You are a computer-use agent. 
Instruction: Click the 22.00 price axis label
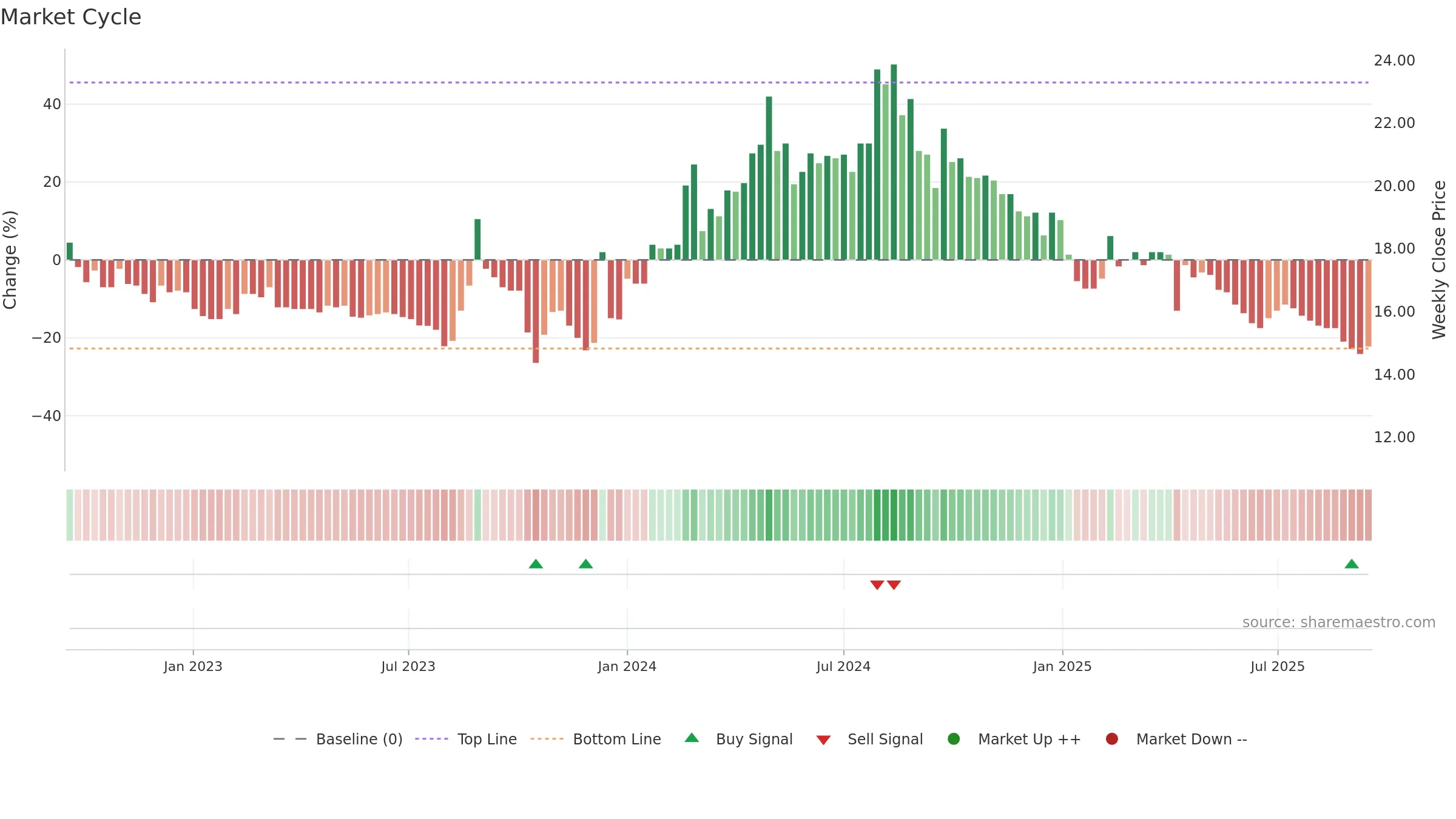click(1394, 123)
